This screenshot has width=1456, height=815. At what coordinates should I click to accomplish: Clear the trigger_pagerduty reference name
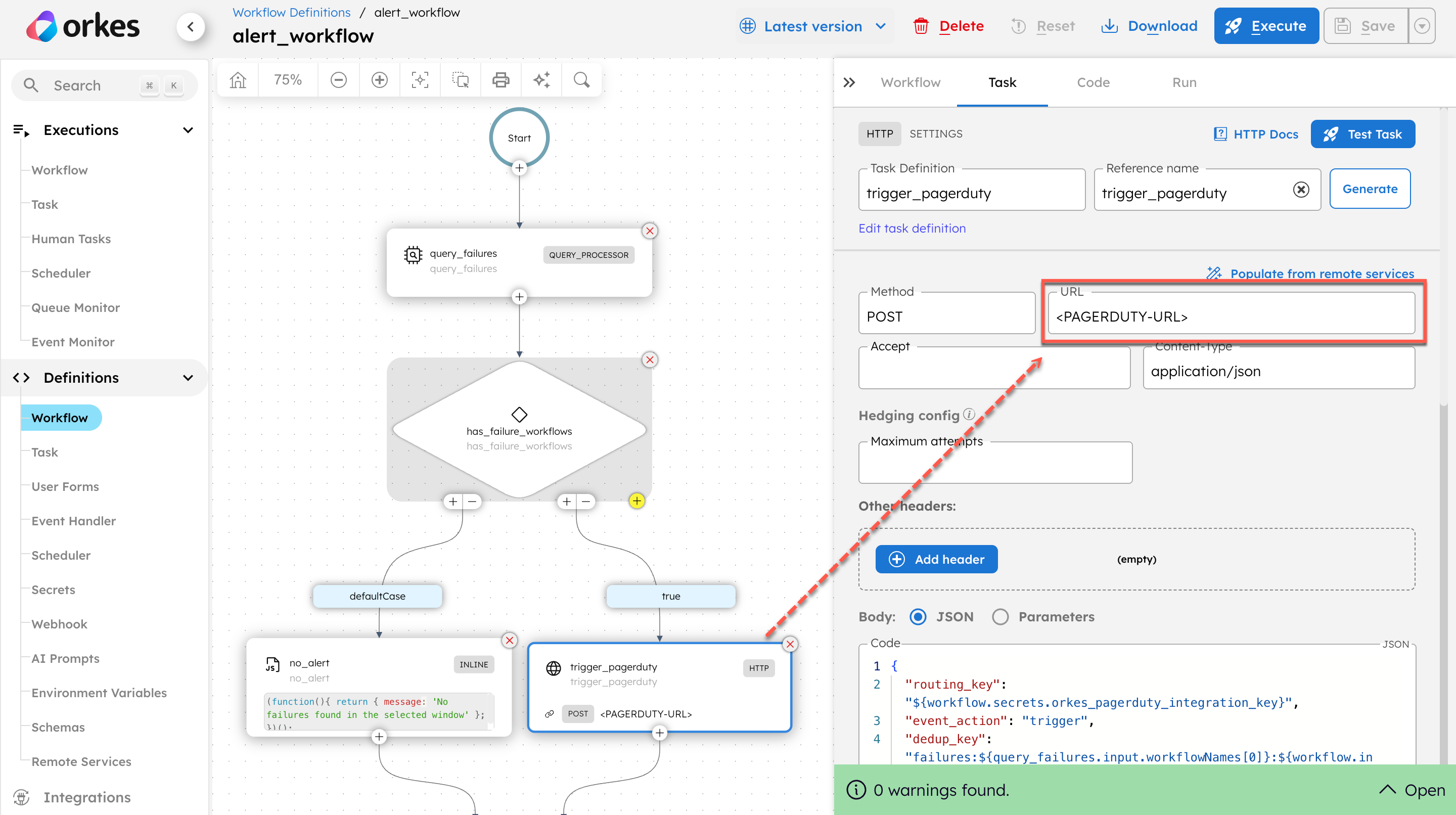click(1301, 189)
